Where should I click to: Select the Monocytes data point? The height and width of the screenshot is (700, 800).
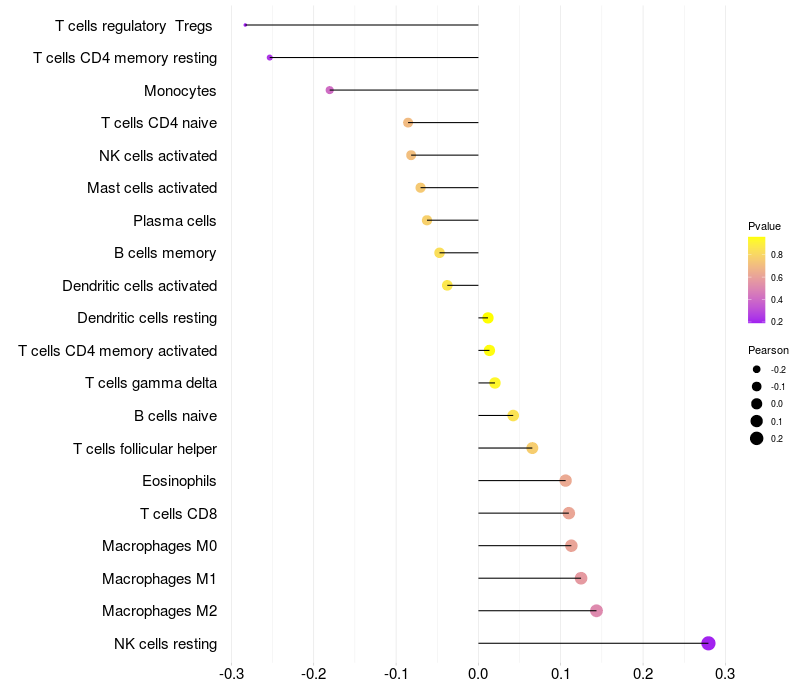(330, 90)
